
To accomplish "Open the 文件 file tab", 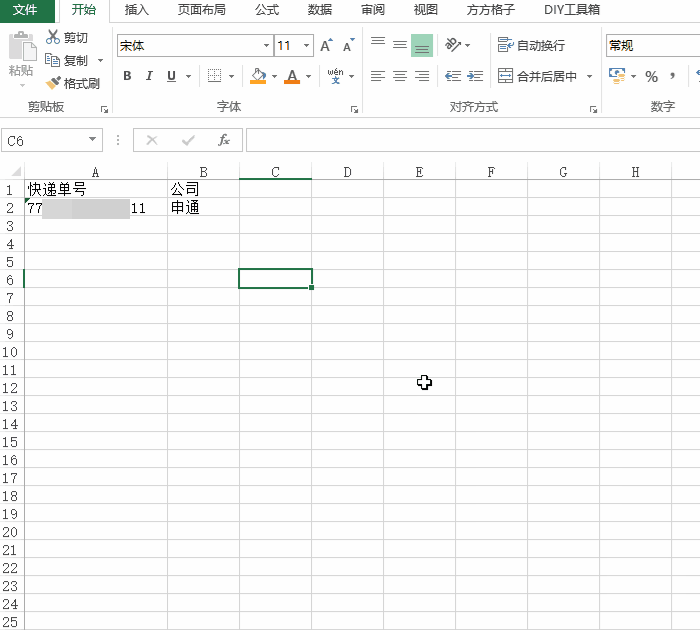I will [25, 10].
